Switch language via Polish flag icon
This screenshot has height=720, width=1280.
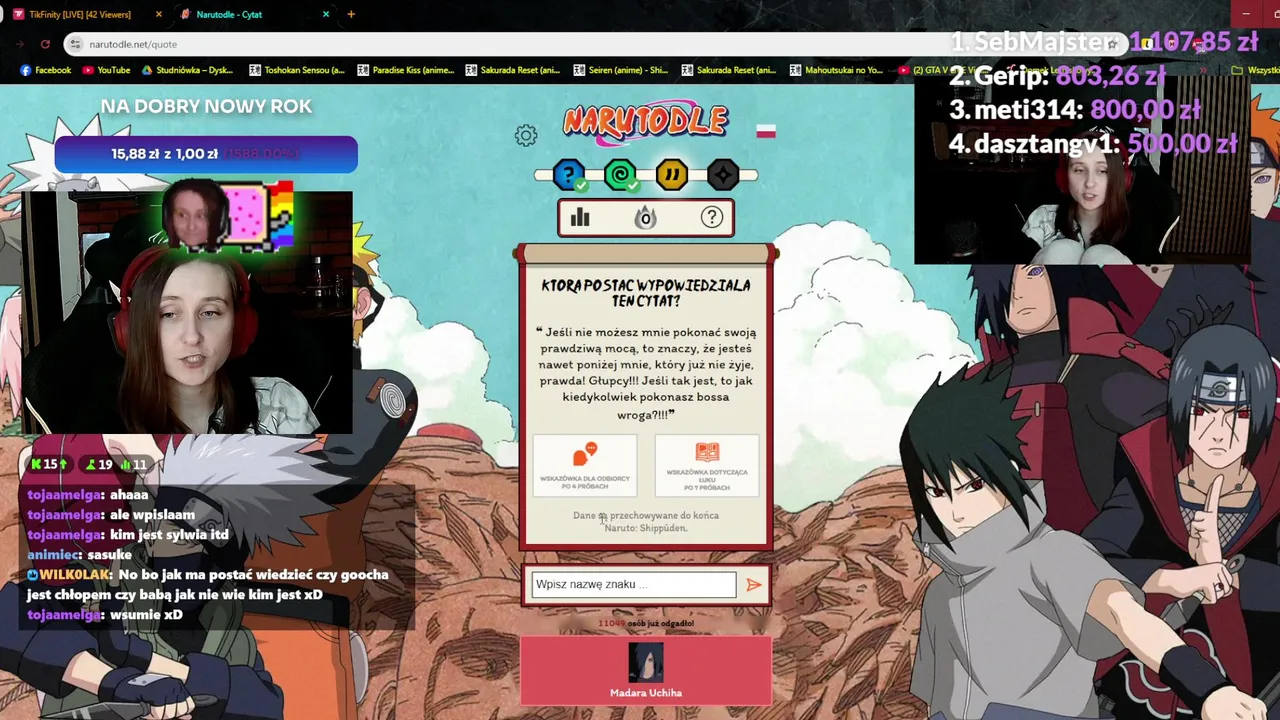click(766, 131)
